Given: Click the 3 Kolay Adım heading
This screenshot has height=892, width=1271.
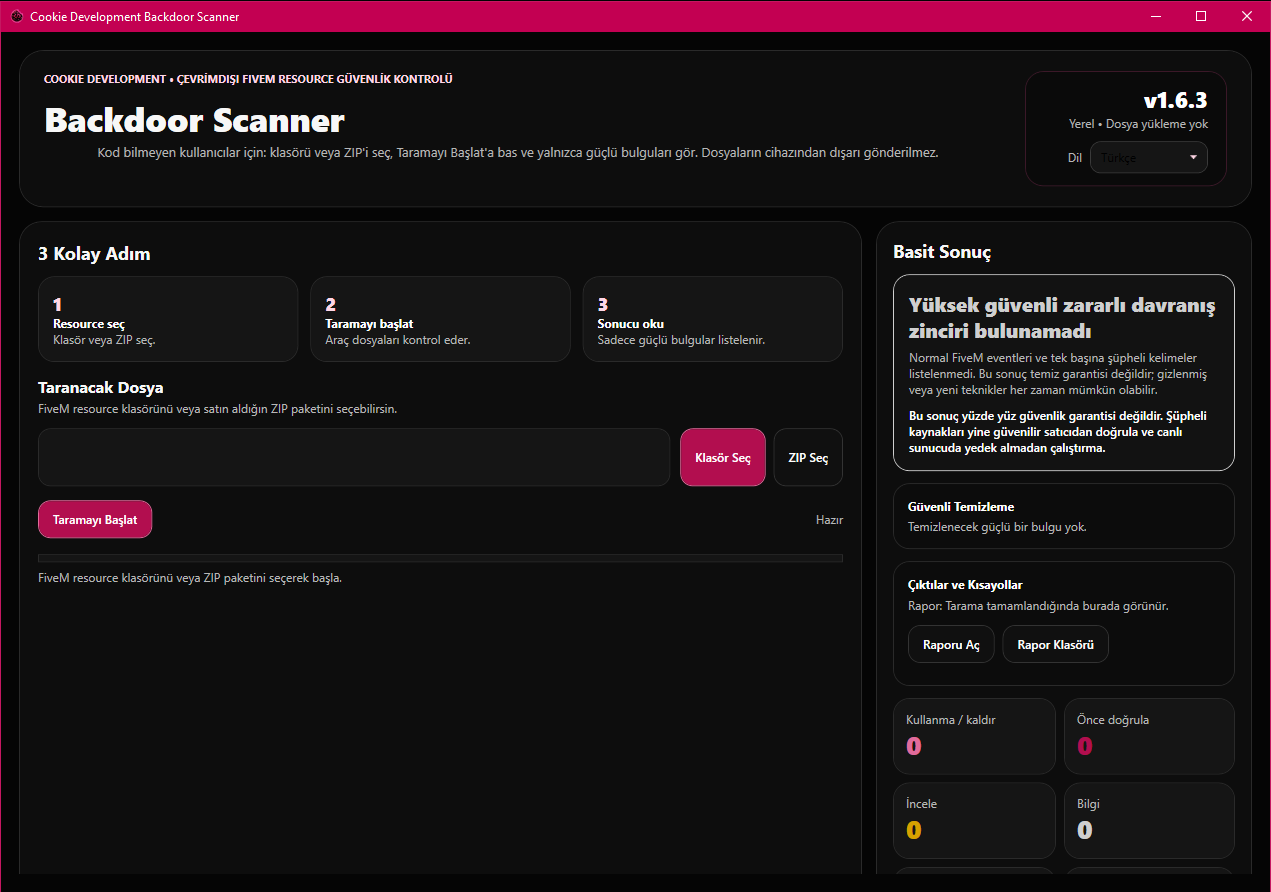Looking at the screenshot, I should point(94,254).
